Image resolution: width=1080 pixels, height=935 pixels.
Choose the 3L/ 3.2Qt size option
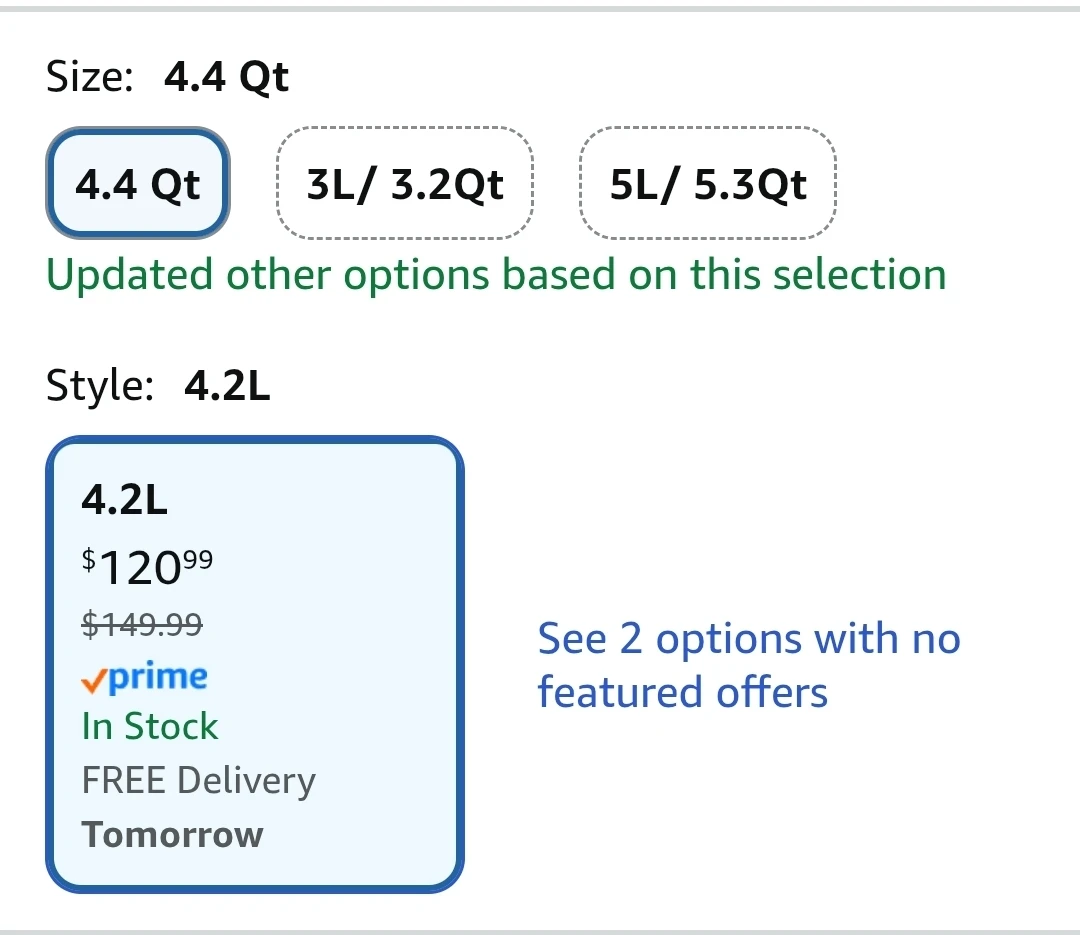pos(404,184)
